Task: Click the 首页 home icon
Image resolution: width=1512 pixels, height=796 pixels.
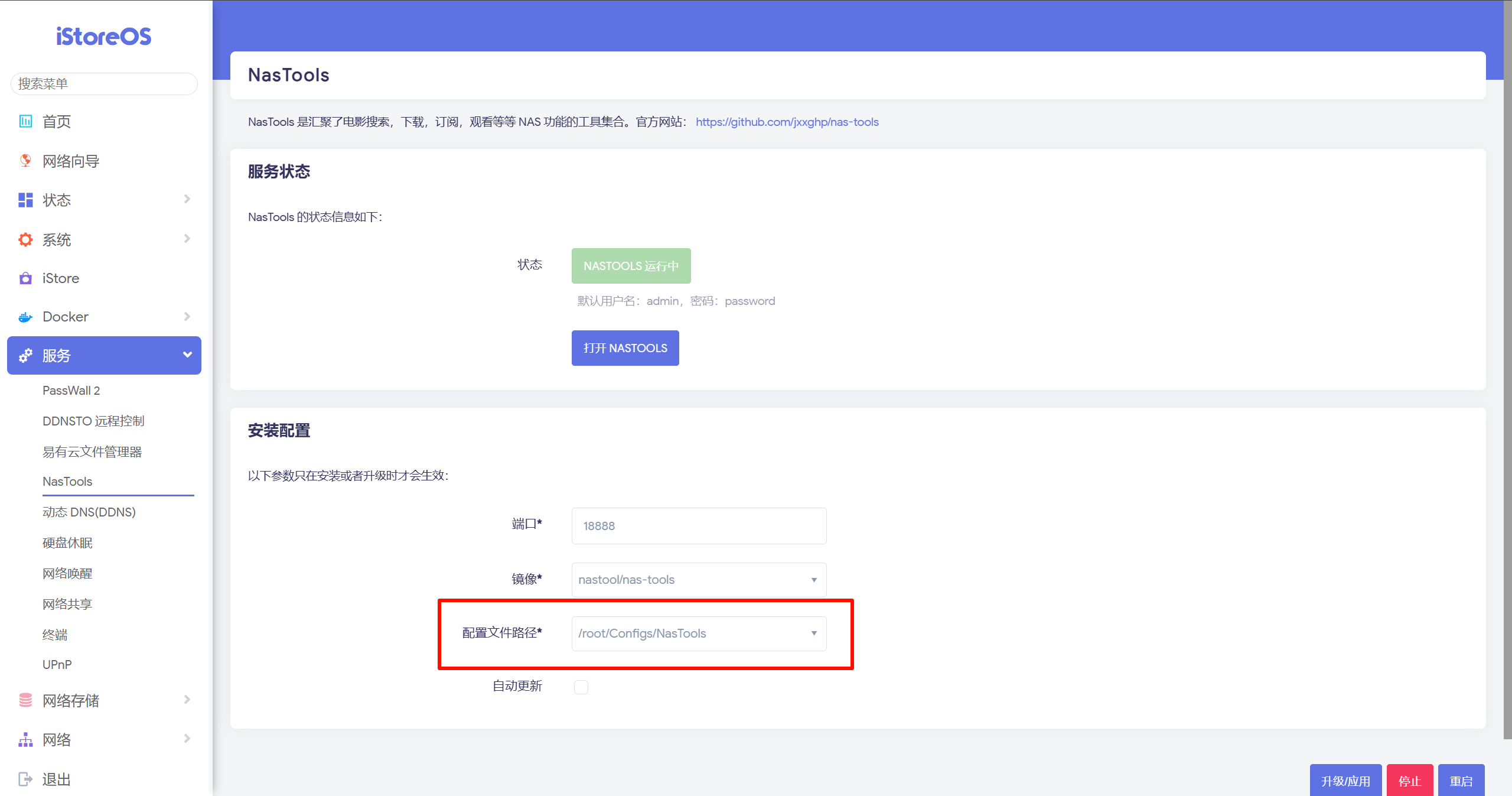Action: point(25,121)
